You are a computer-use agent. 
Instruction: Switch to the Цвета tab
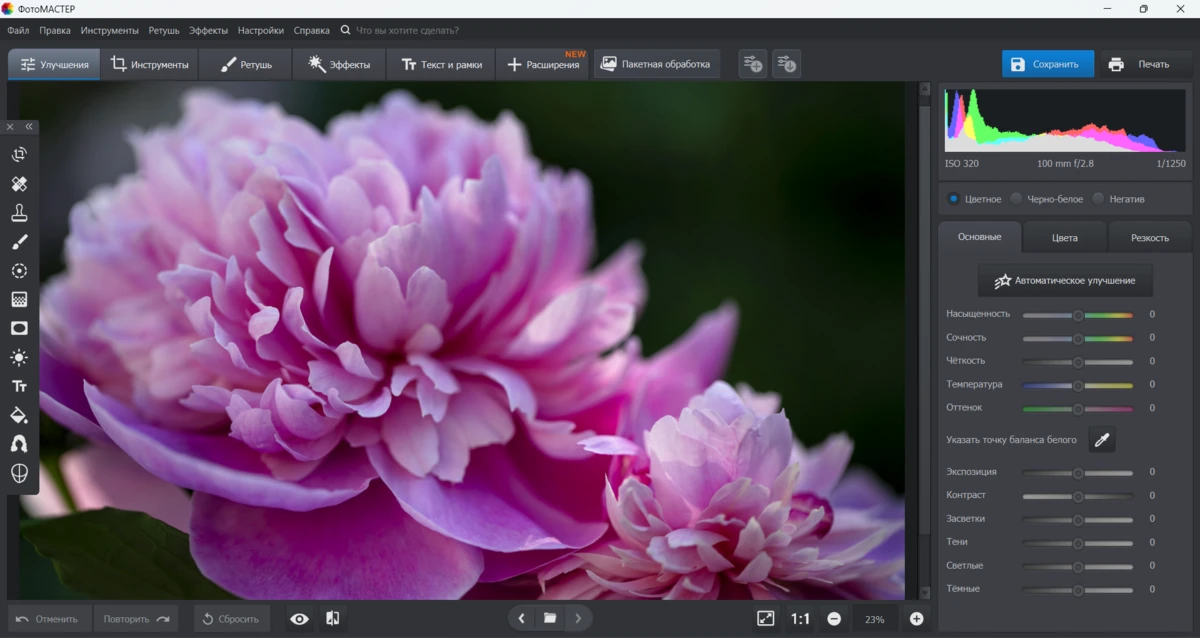tap(1064, 238)
